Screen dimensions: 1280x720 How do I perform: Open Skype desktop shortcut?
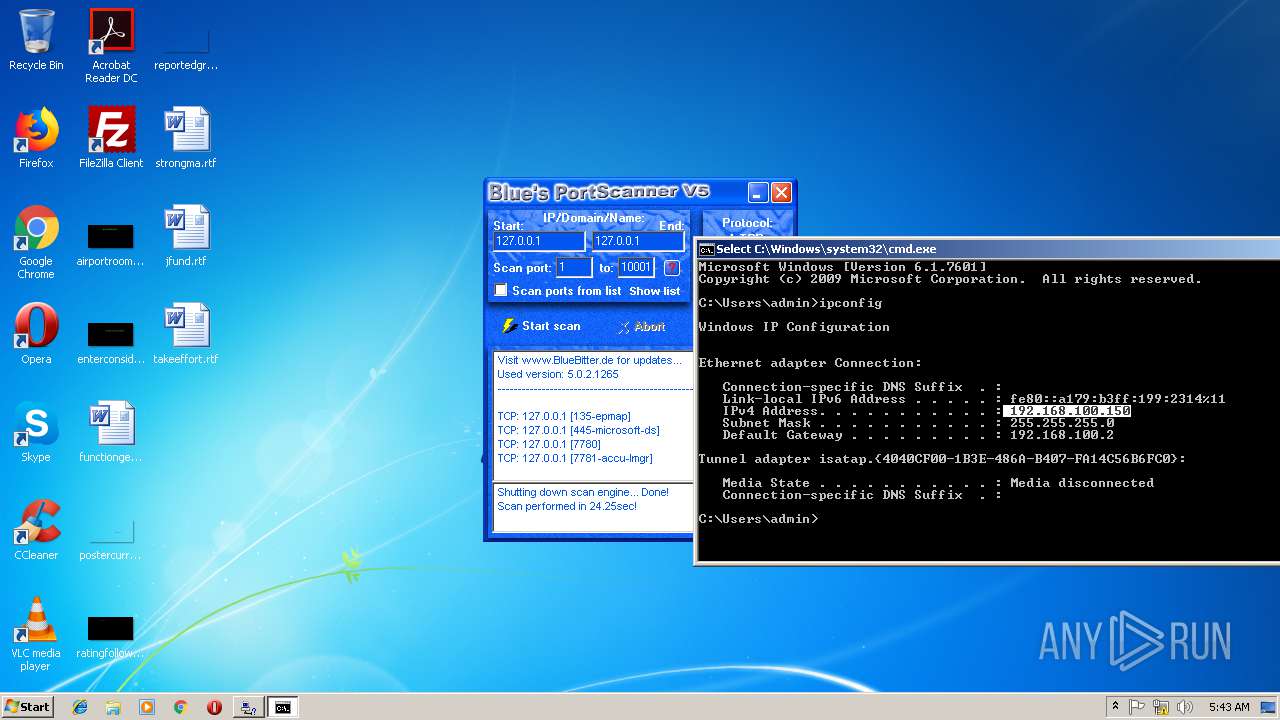36,432
